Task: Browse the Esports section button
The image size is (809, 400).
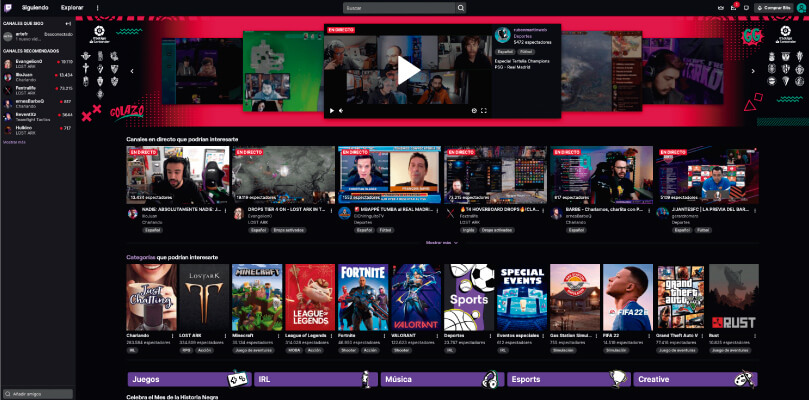Action: (x=569, y=379)
